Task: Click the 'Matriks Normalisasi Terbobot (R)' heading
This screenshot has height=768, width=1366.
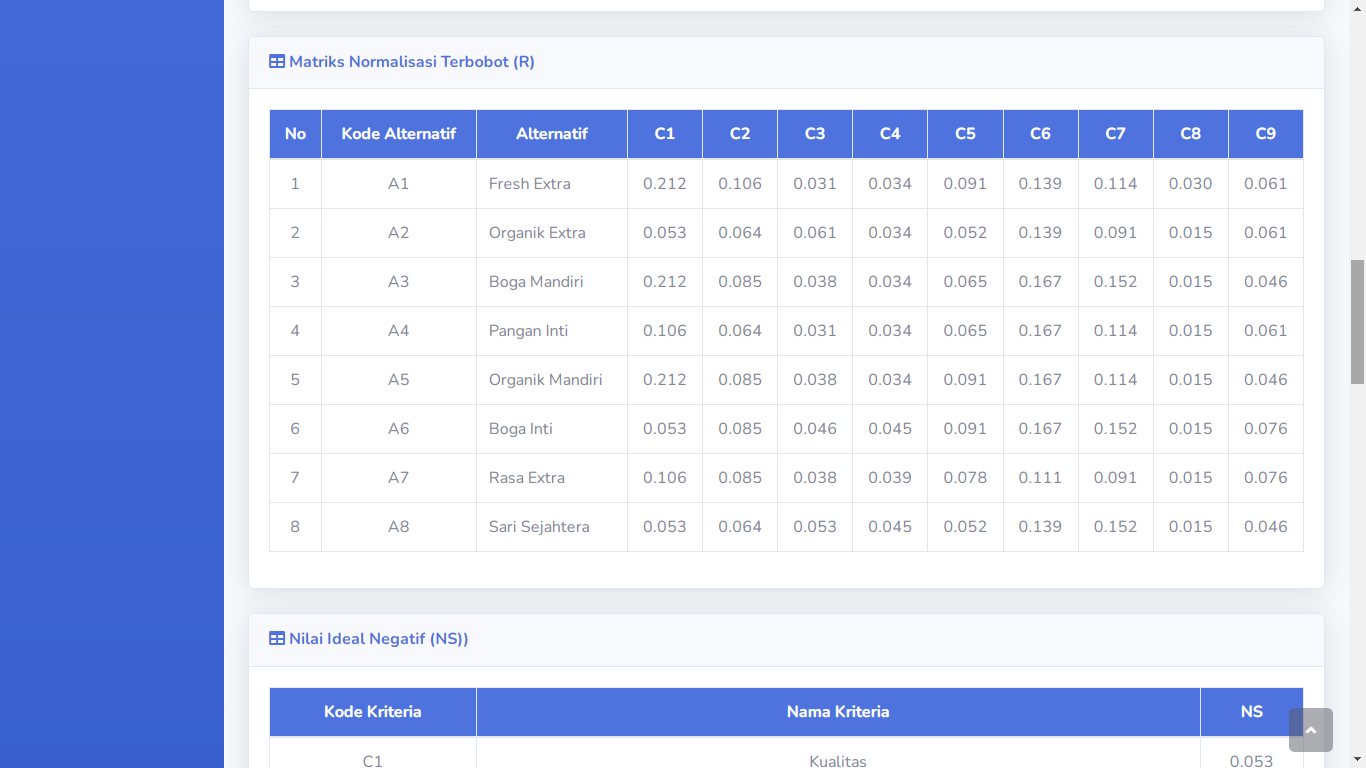Action: click(x=412, y=62)
